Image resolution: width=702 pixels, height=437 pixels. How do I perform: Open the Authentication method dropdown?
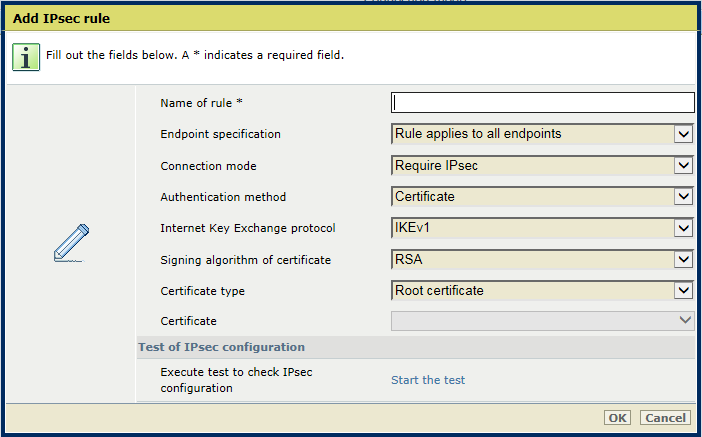[x=543, y=197]
